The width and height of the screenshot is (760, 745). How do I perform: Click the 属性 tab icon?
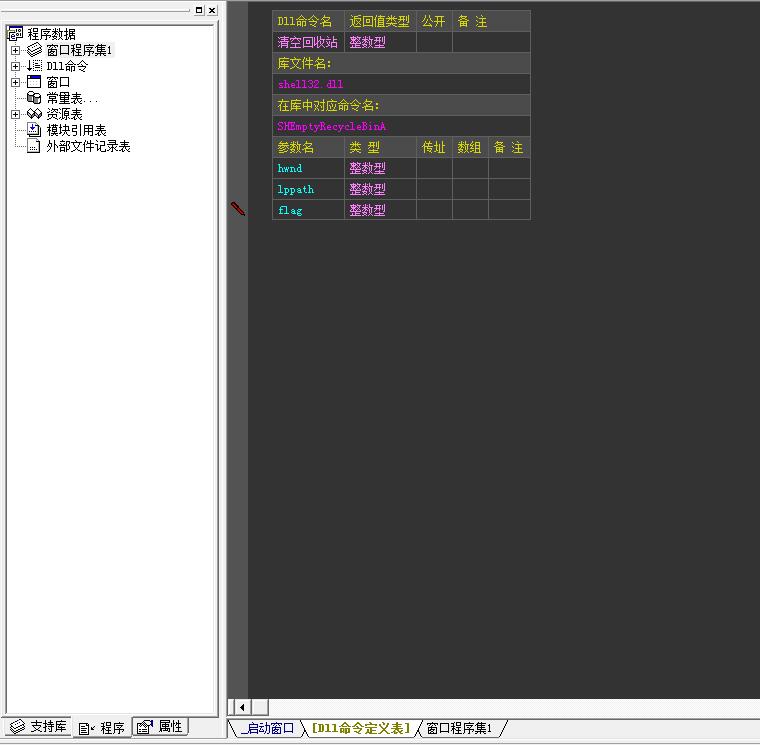(144, 727)
